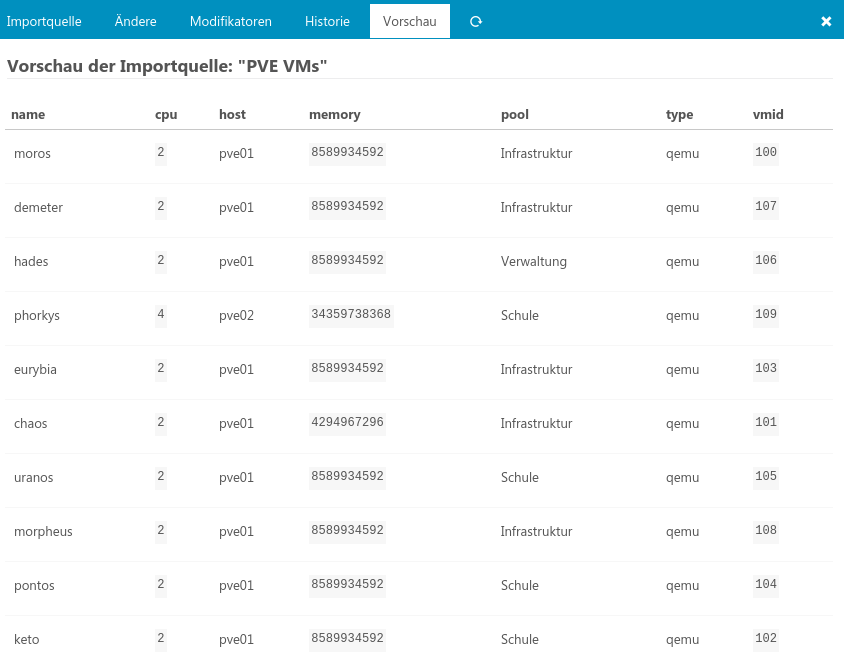
Task: Click the 'name' column header
Action: (x=28, y=115)
